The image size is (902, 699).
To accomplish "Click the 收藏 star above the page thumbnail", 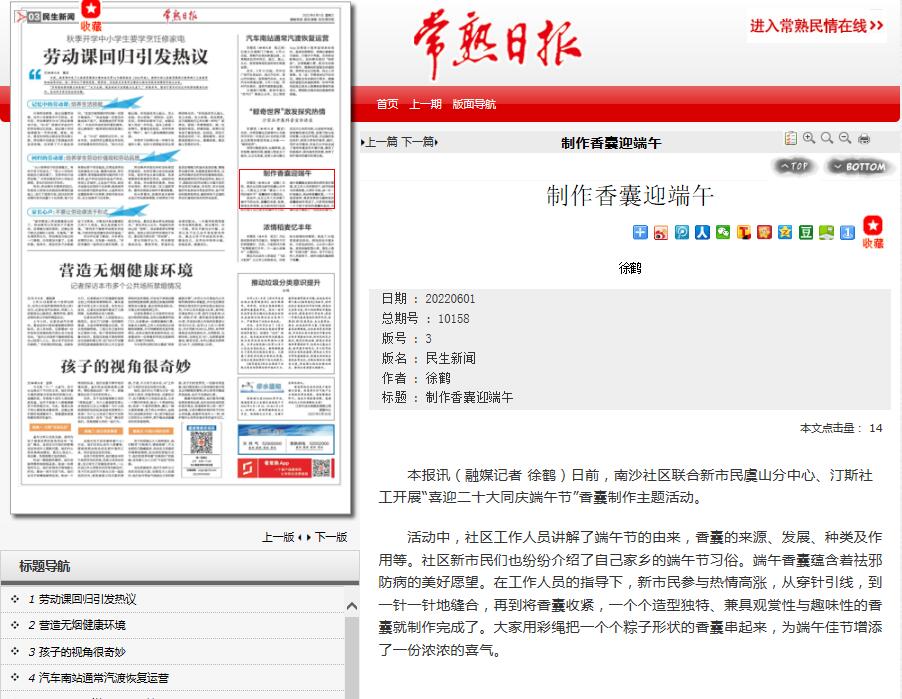I will point(91,15).
